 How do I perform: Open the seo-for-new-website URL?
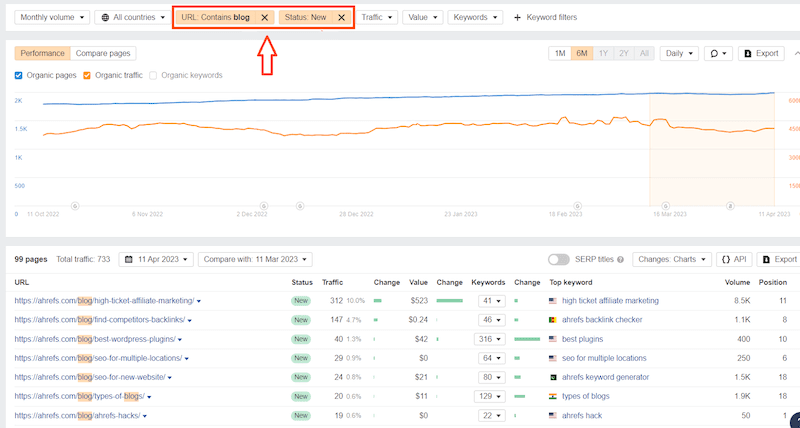pyautogui.click(x=90, y=377)
